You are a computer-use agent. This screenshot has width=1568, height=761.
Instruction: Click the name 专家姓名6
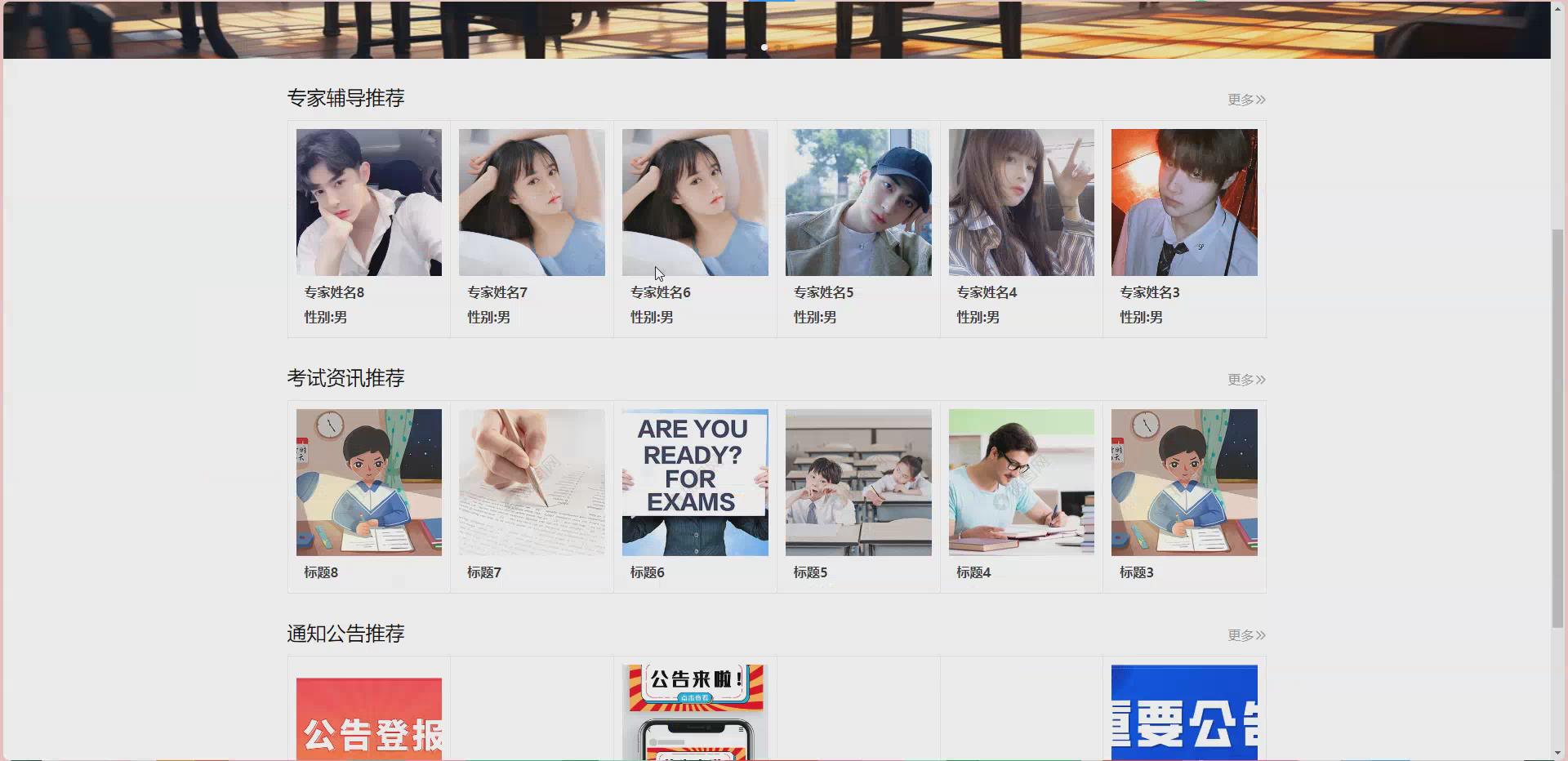(661, 292)
